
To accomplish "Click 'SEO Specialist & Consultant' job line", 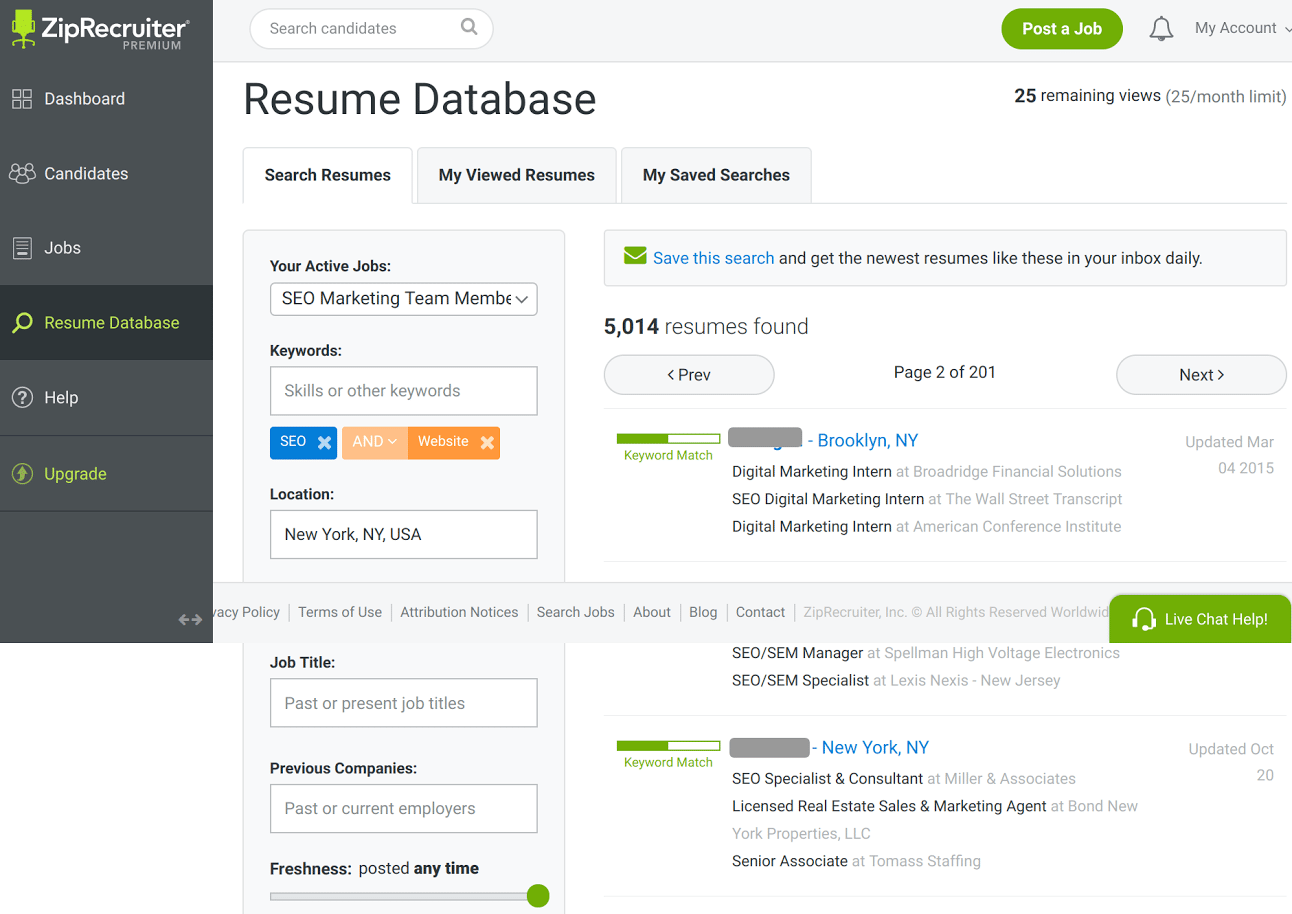I will click(x=904, y=779).
